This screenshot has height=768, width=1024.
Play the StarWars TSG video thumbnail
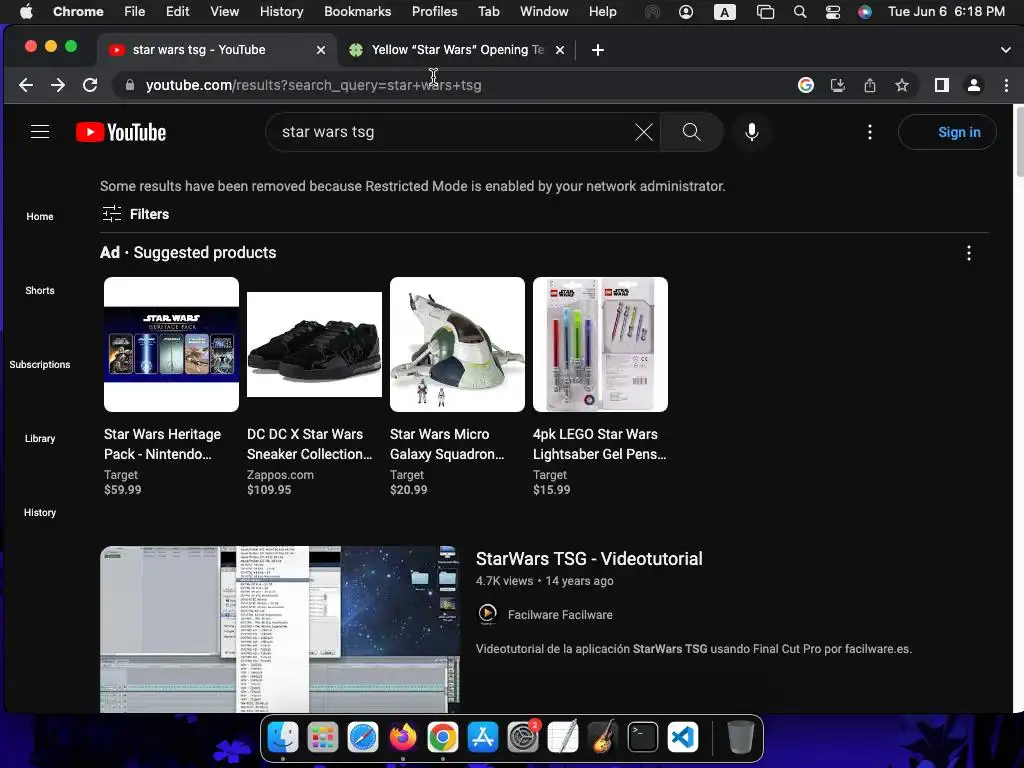[280, 630]
